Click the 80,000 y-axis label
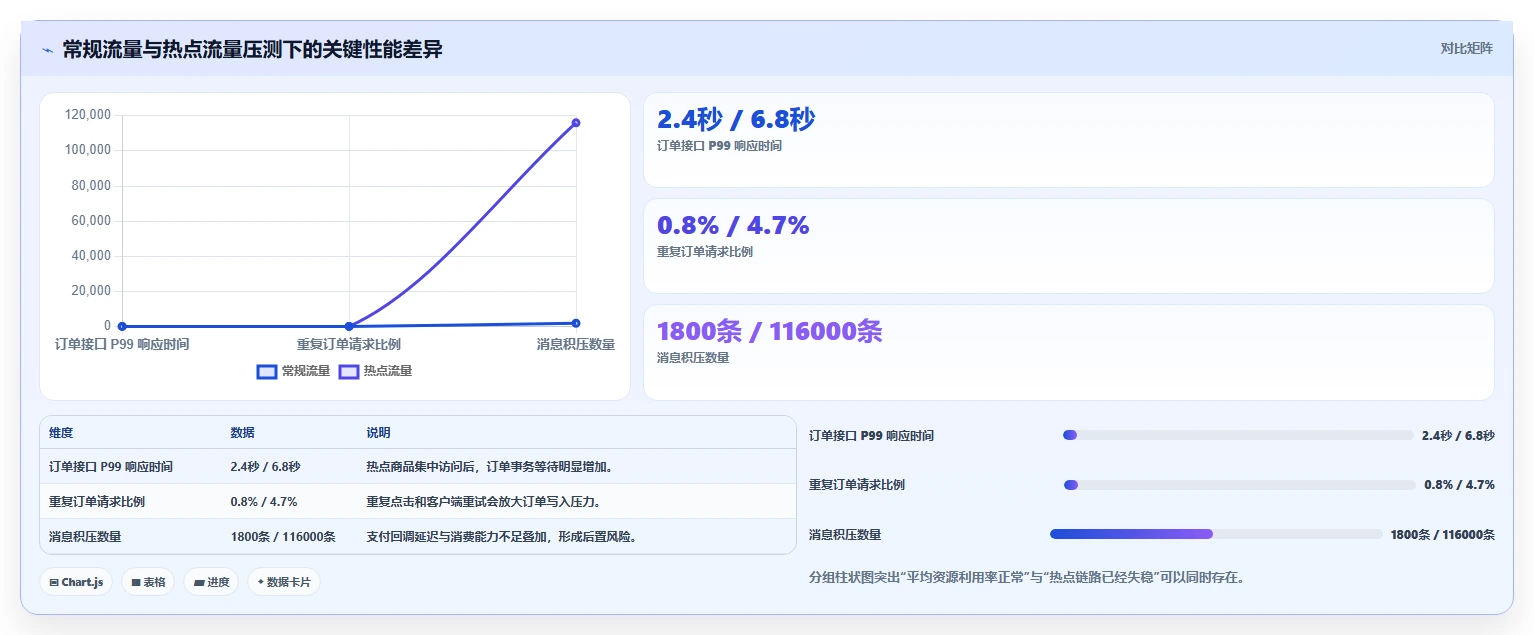Image resolution: width=1534 pixels, height=635 pixels. 91,185
